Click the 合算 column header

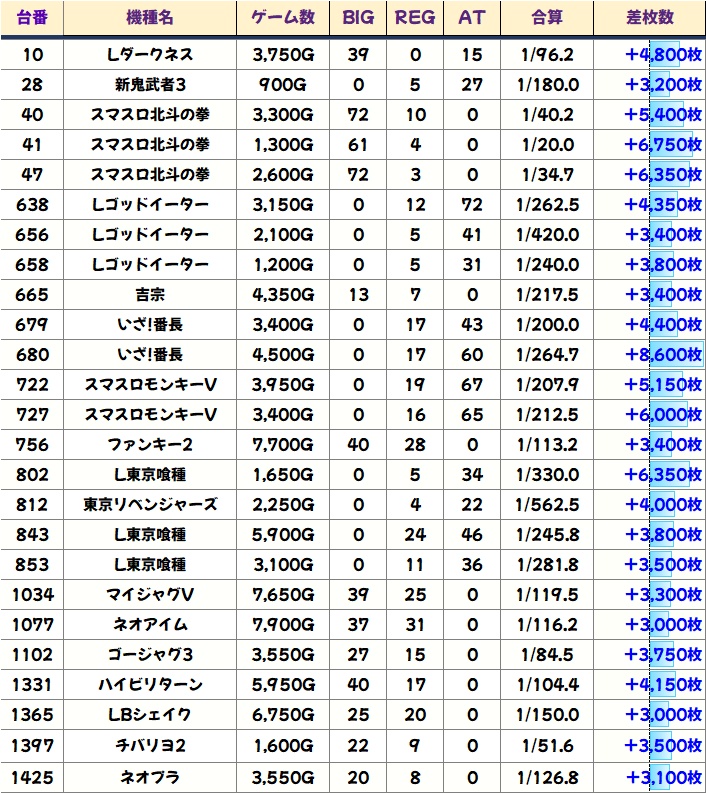[547, 18]
